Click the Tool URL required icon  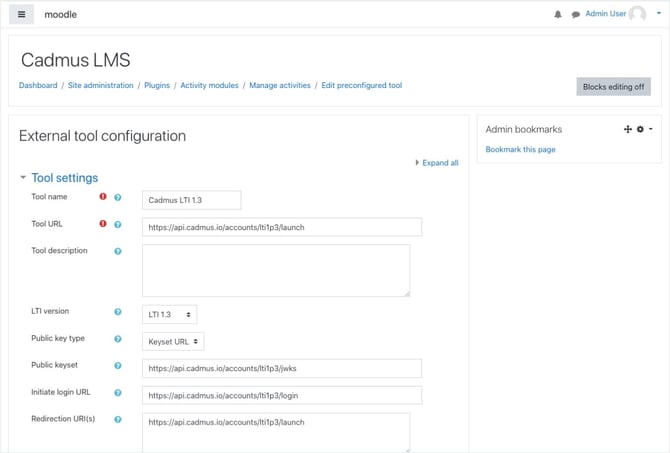tap(103, 224)
